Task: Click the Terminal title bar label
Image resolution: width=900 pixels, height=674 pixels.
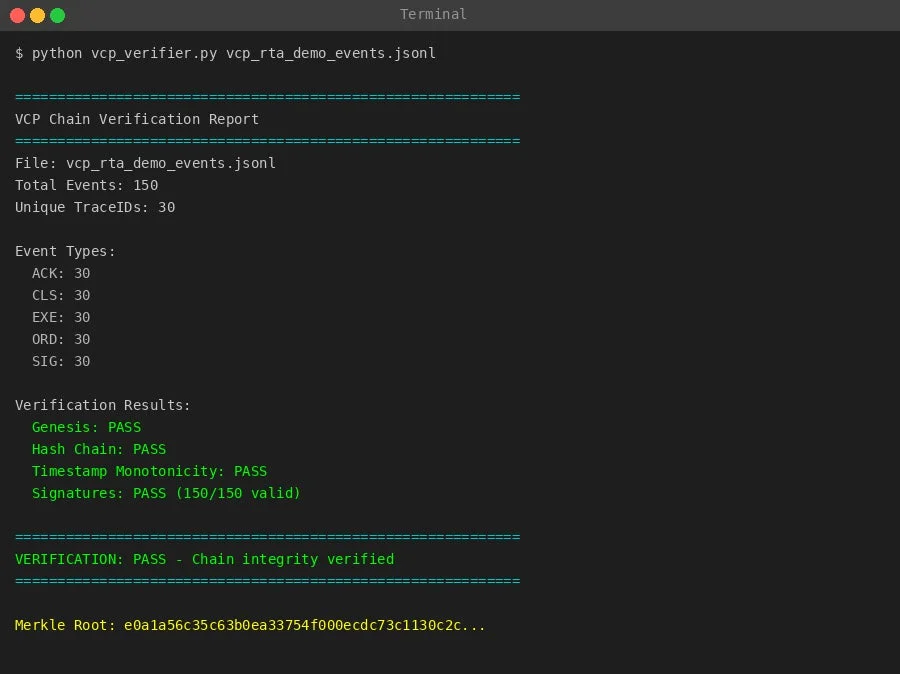Action: (432, 14)
